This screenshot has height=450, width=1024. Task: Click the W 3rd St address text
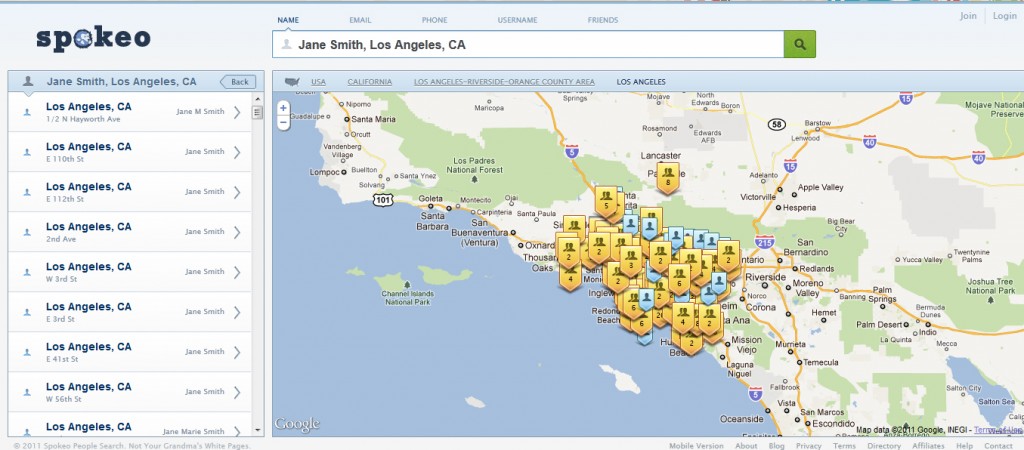pyautogui.click(x=61, y=279)
